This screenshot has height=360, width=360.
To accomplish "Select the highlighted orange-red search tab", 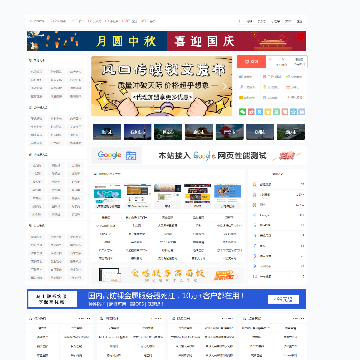I will (x=252, y=62).
